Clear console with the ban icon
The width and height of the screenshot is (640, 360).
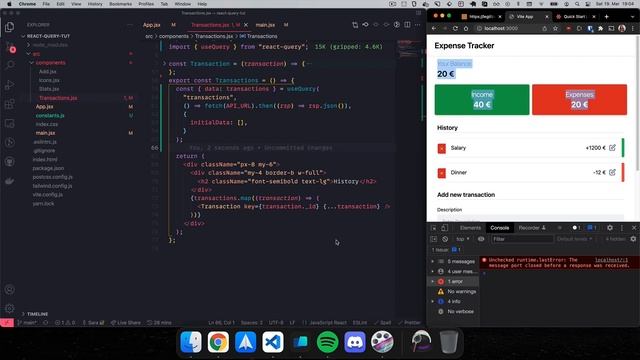445,239
